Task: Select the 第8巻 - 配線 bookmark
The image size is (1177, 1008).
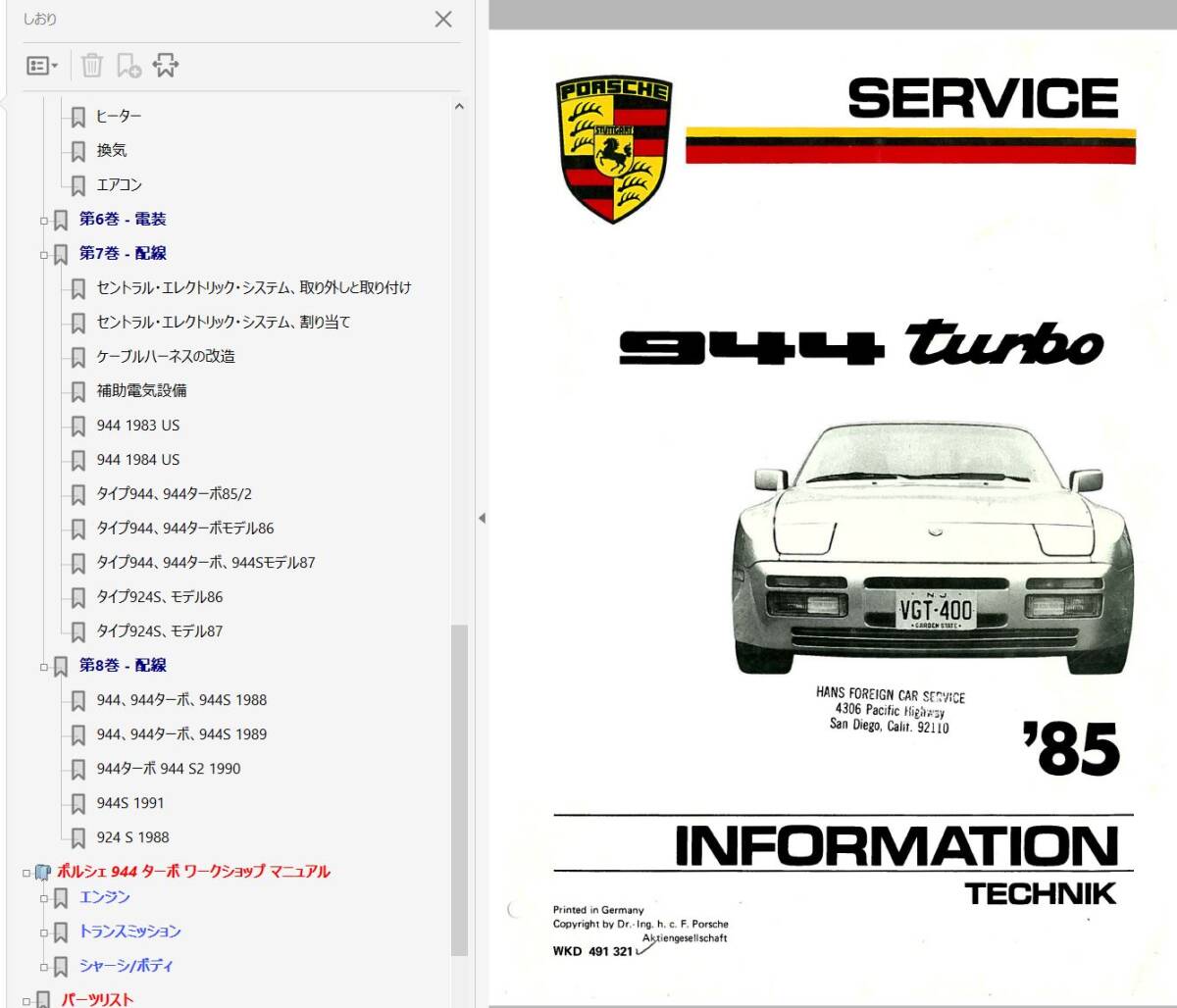Action: click(x=123, y=665)
